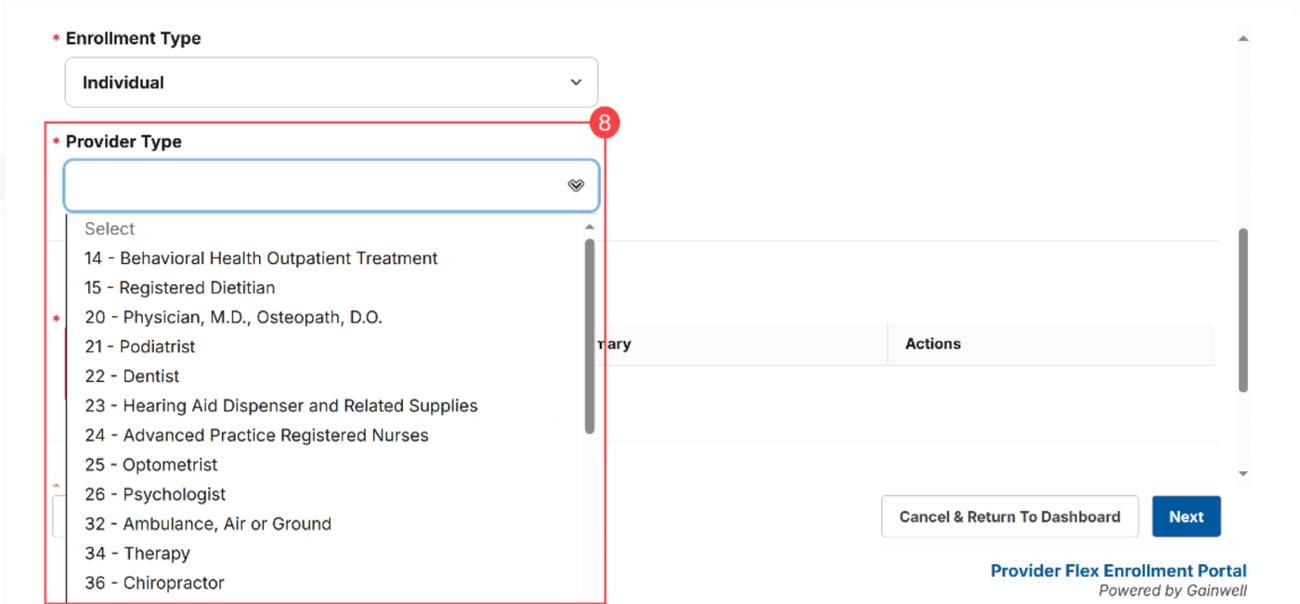
Task: Click Cancel & Return To Dashboard
Action: pos(1010,517)
